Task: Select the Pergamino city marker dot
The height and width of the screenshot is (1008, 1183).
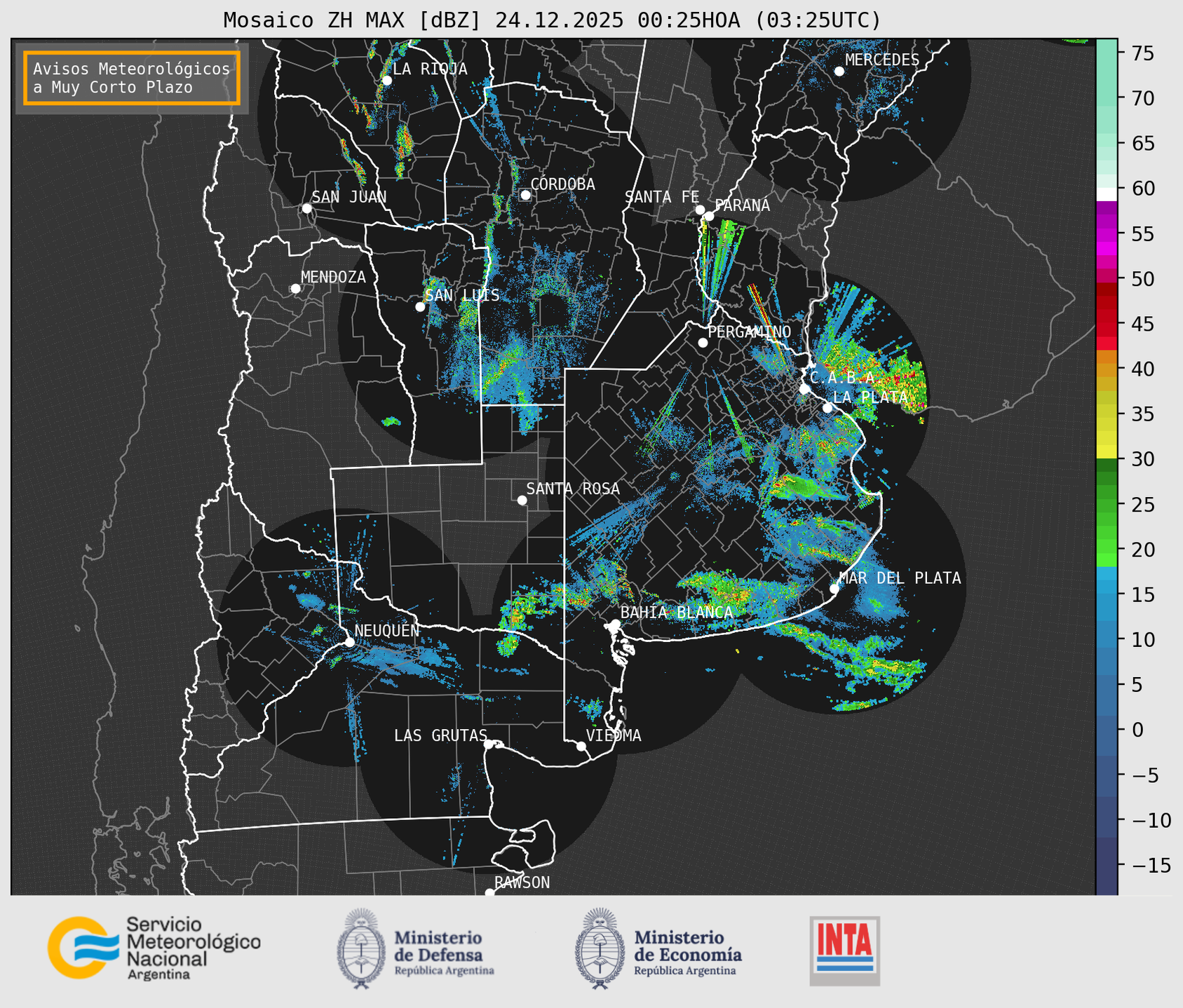Action: coord(703,343)
